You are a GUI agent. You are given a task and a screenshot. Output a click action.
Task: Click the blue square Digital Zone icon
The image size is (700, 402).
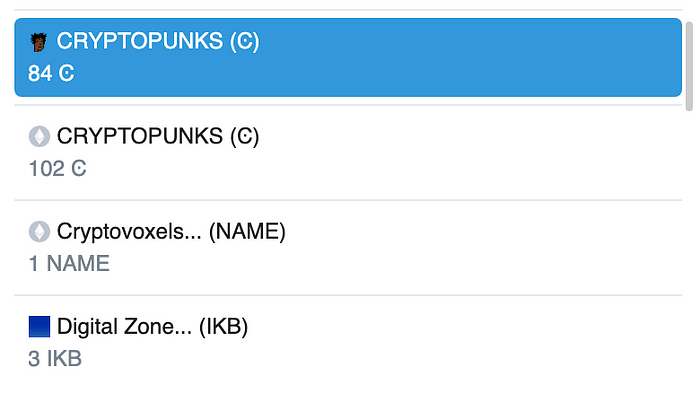pos(39,327)
